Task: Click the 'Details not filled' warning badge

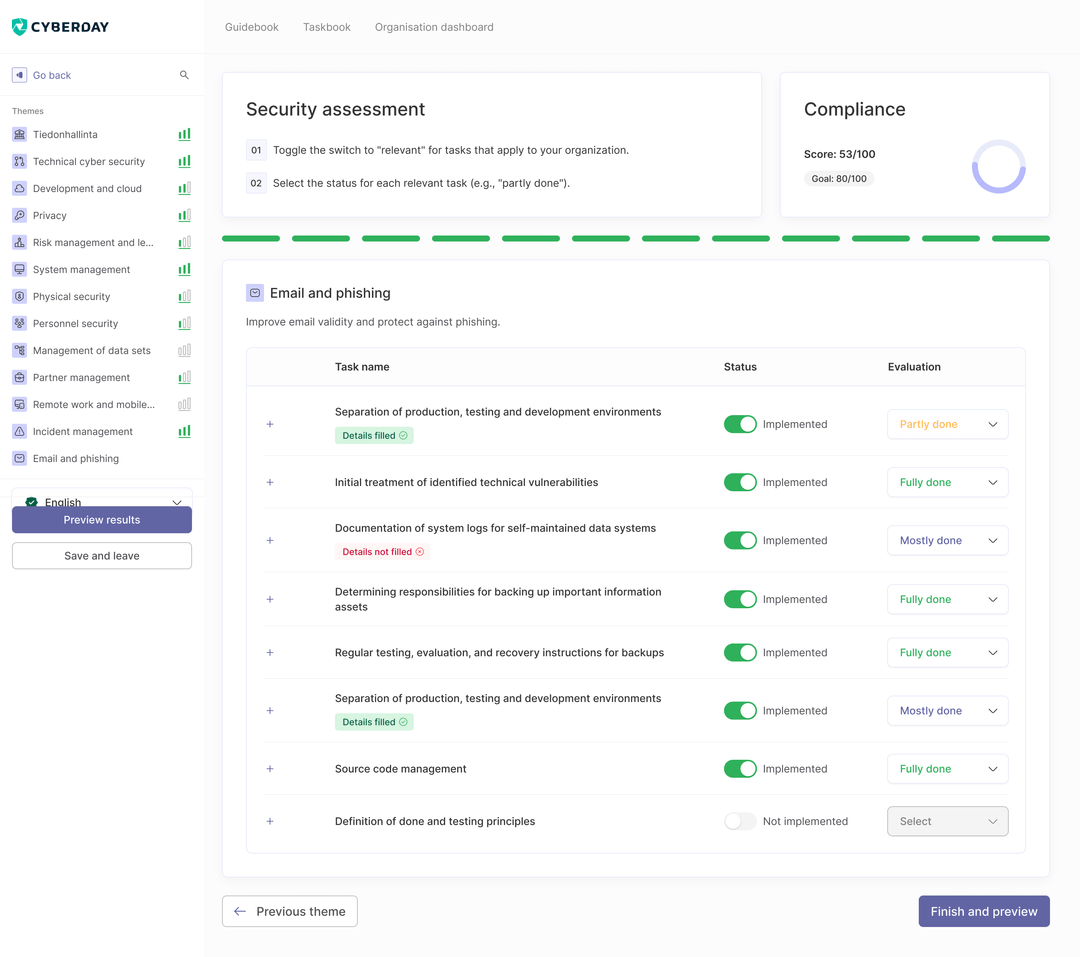Action: pyautogui.click(x=382, y=550)
